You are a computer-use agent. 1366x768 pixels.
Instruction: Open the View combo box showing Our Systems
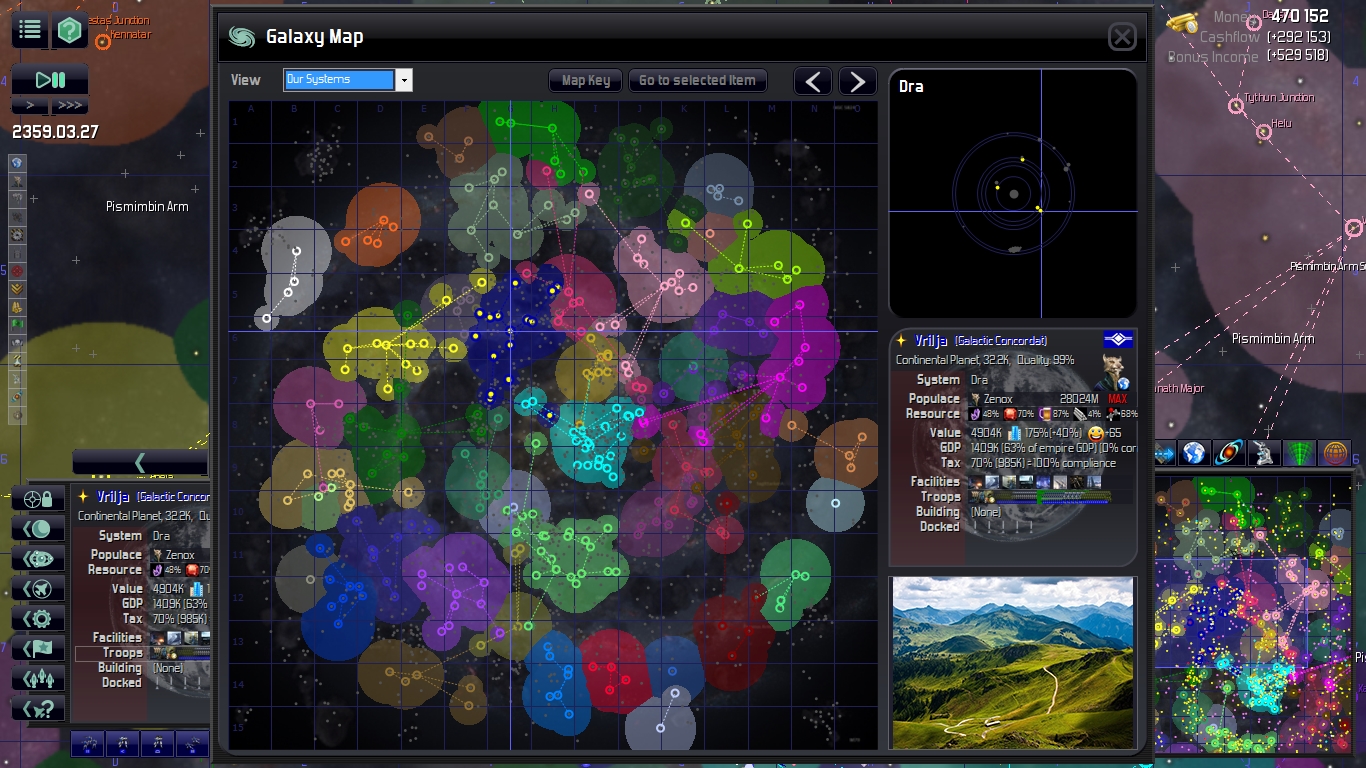point(348,80)
